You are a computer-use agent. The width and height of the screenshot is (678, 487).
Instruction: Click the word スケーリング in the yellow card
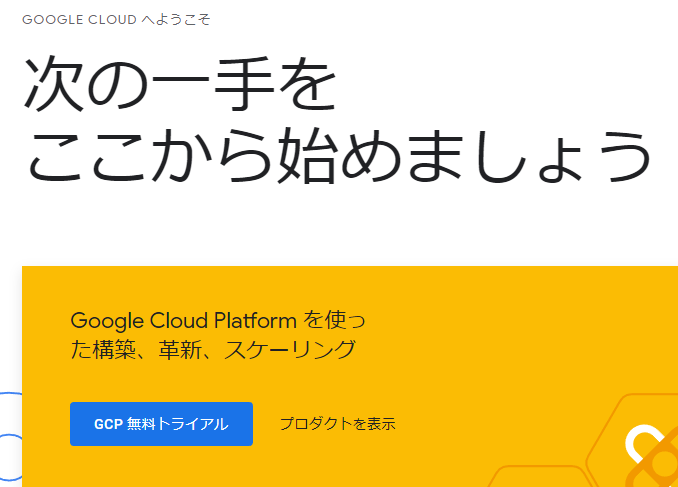[290, 350]
